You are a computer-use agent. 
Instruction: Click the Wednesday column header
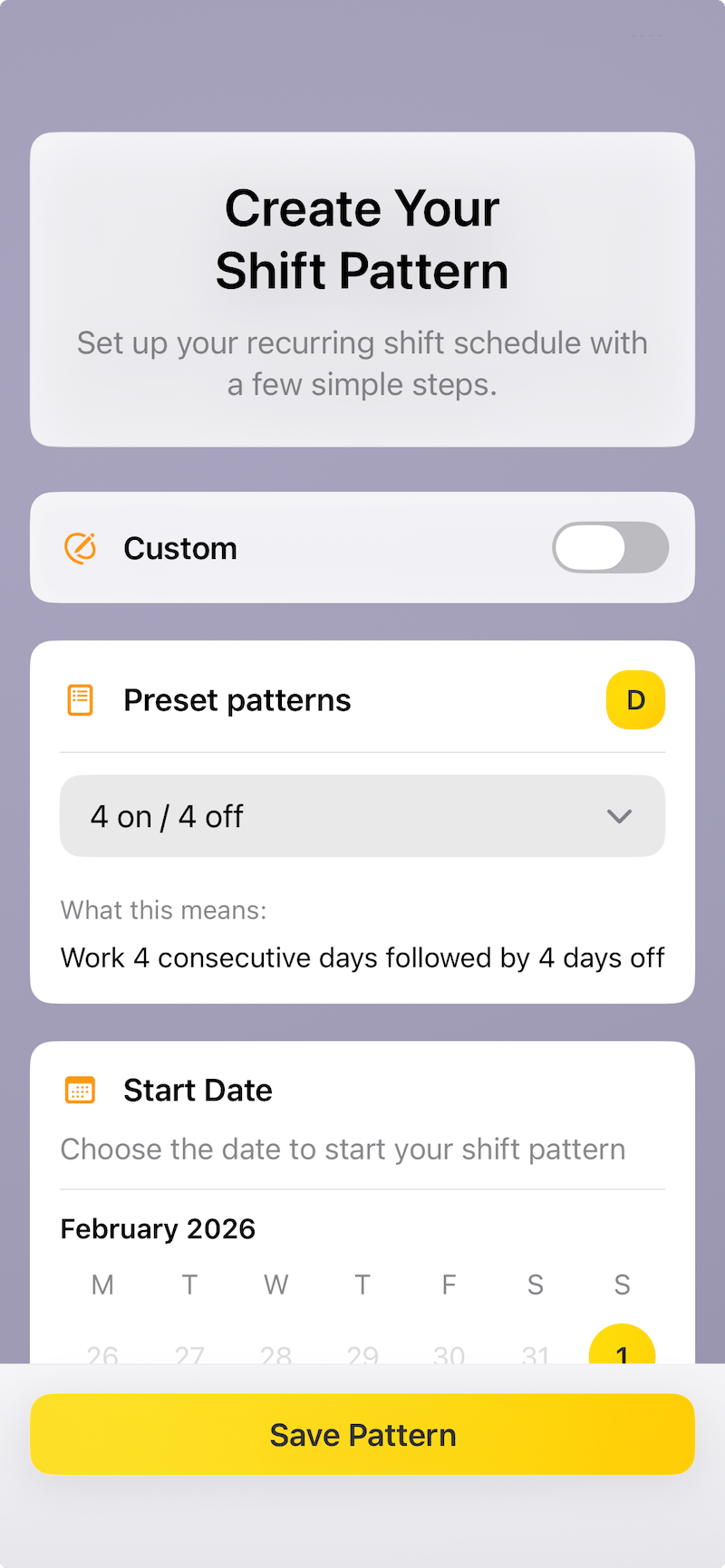(x=276, y=1284)
